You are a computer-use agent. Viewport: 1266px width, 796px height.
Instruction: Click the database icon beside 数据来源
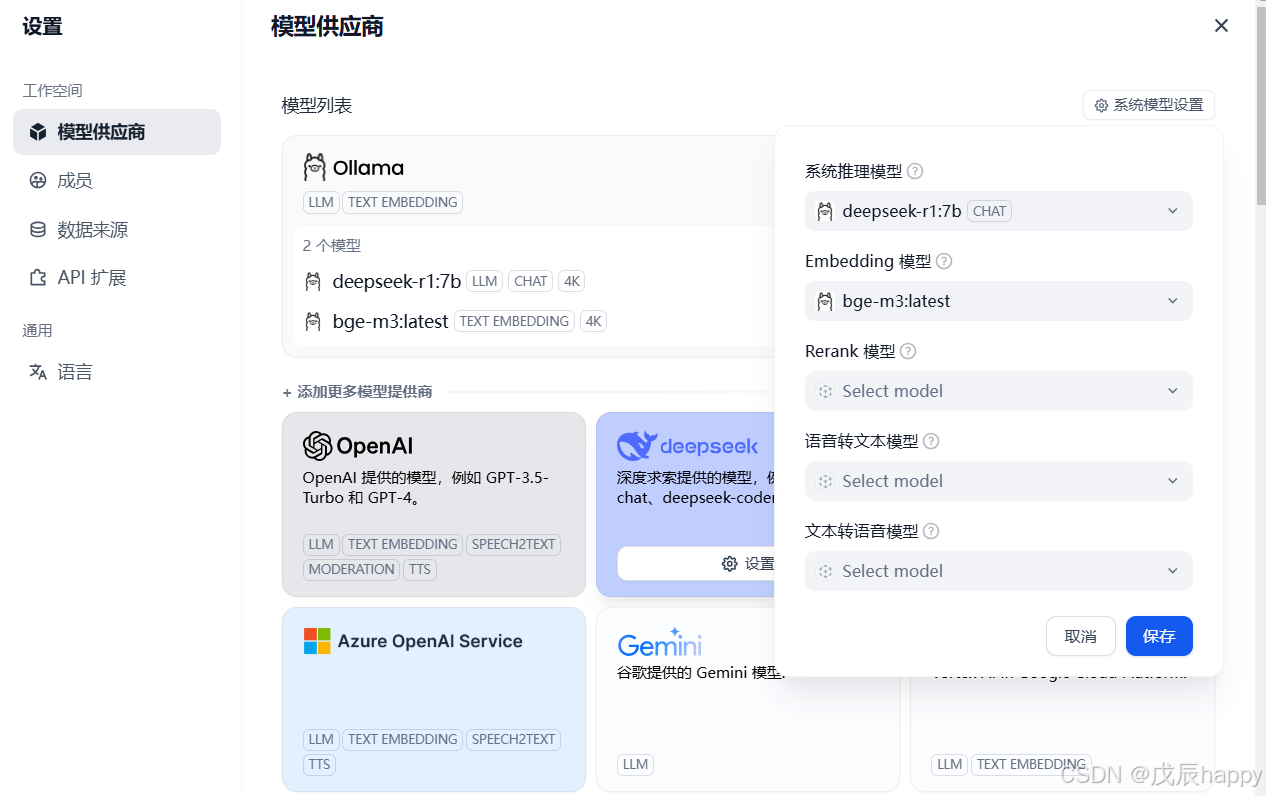click(38, 230)
